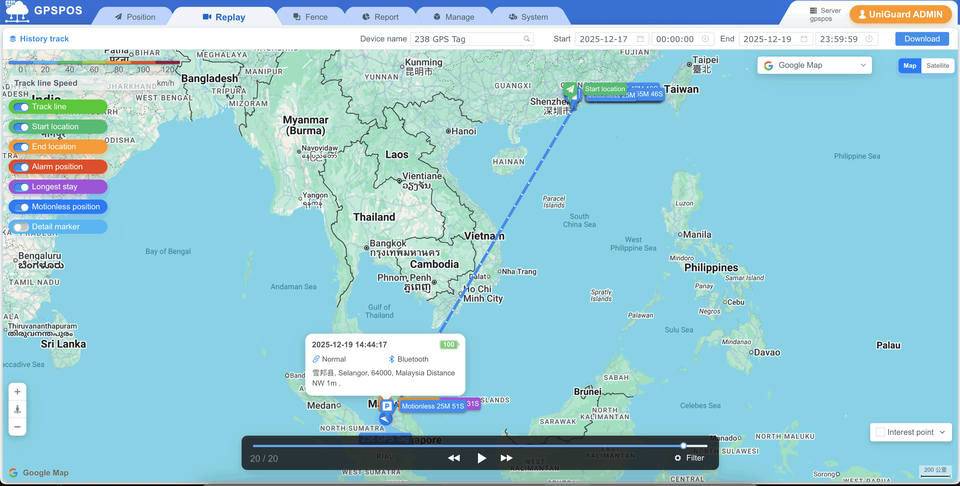This screenshot has height=486, width=960.
Task: Click the GPSPOS cloud logo
Action: (x=16, y=11)
